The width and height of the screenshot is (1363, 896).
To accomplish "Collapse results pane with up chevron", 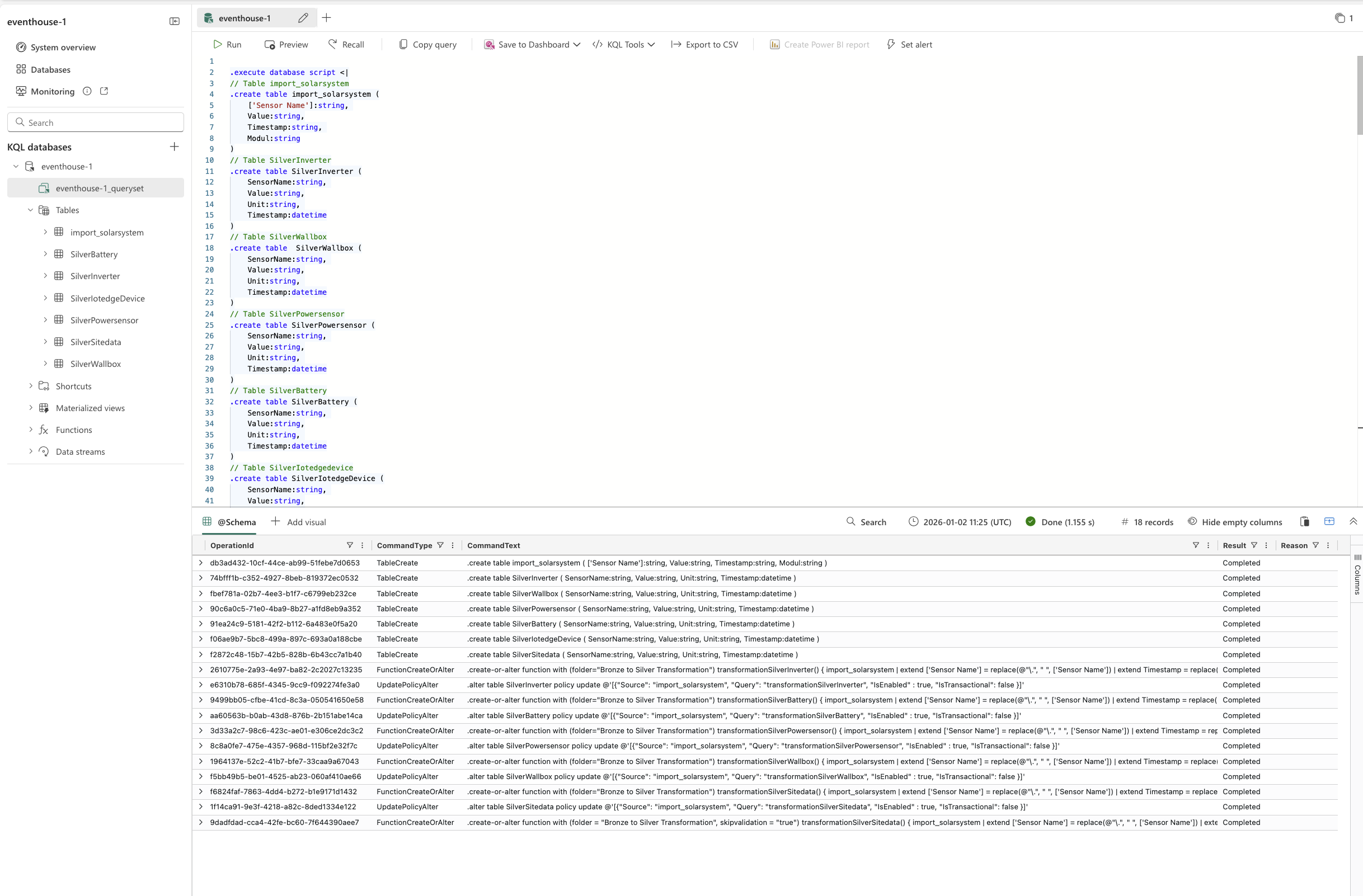I will coord(1353,522).
